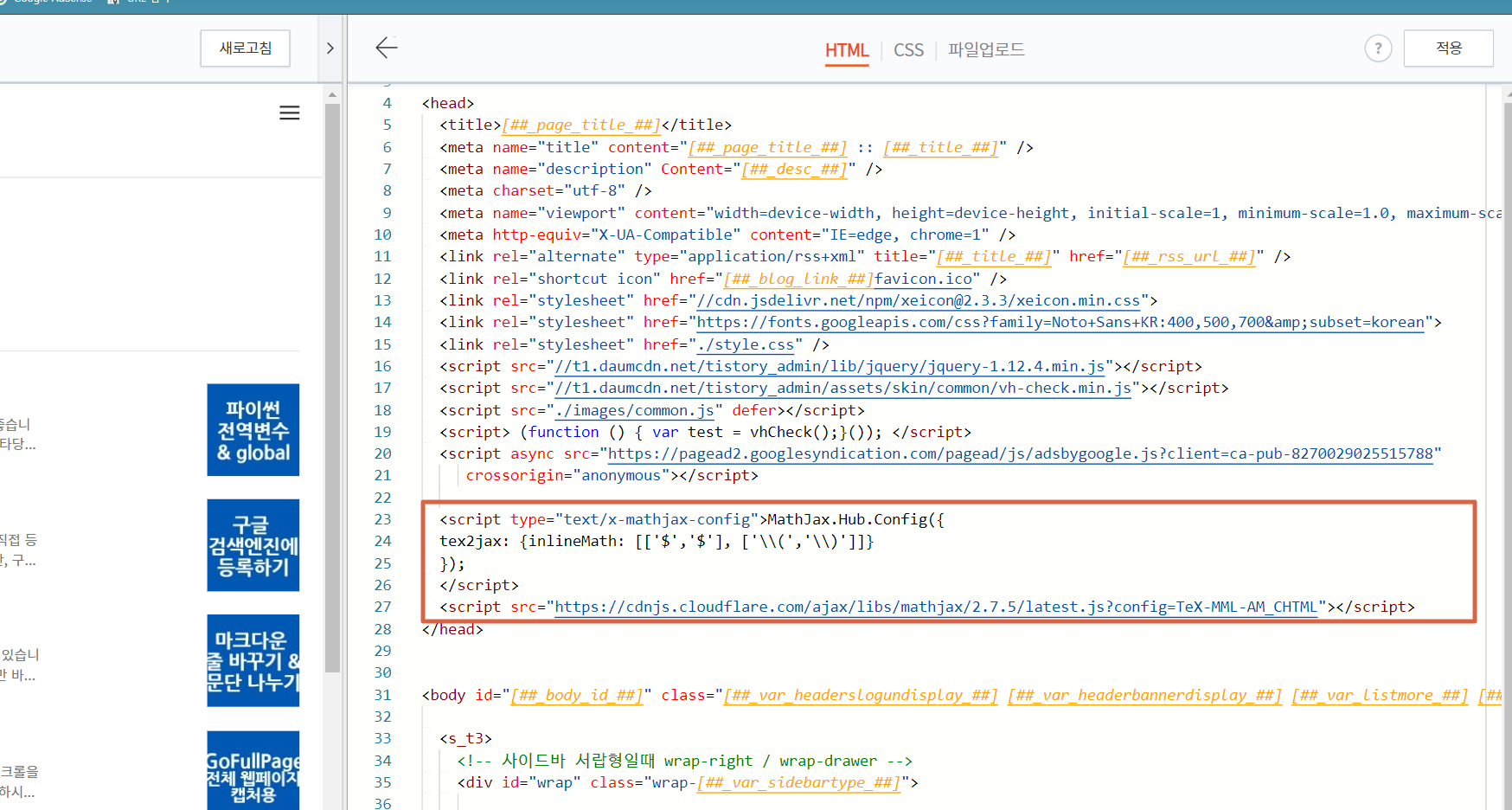
Task: Open the help question mark icon
Action: click(x=1378, y=48)
